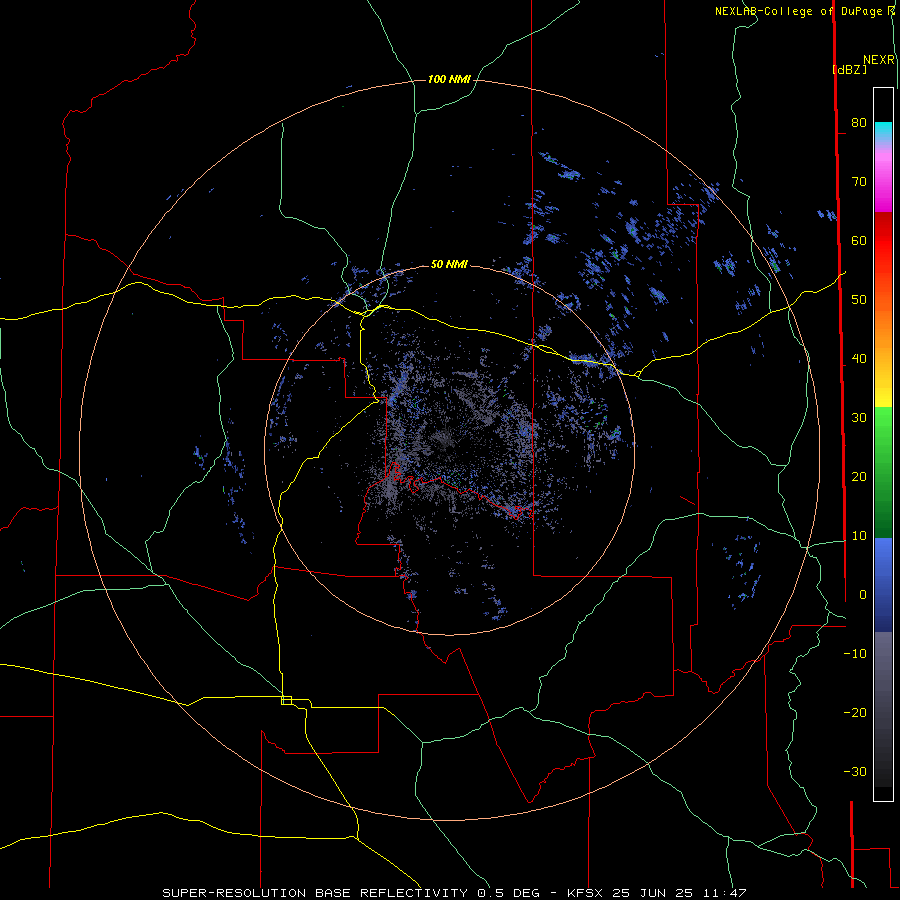Click the 50 value on the dBZ scale
The height and width of the screenshot is (900, 900).
pos(859,300)
